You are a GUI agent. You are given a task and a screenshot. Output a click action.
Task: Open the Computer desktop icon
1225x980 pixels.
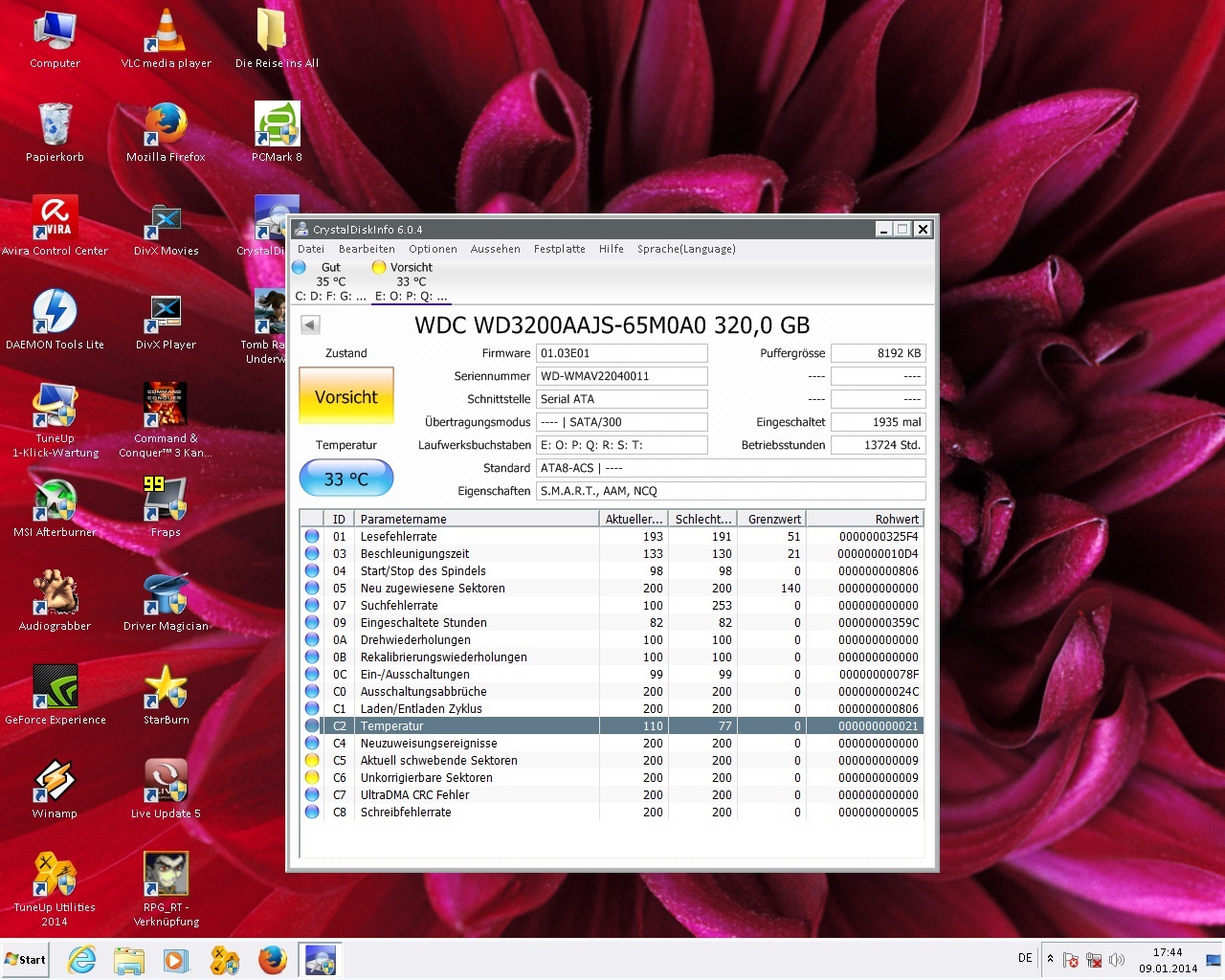pyautogui.click(x=55, y=38)
